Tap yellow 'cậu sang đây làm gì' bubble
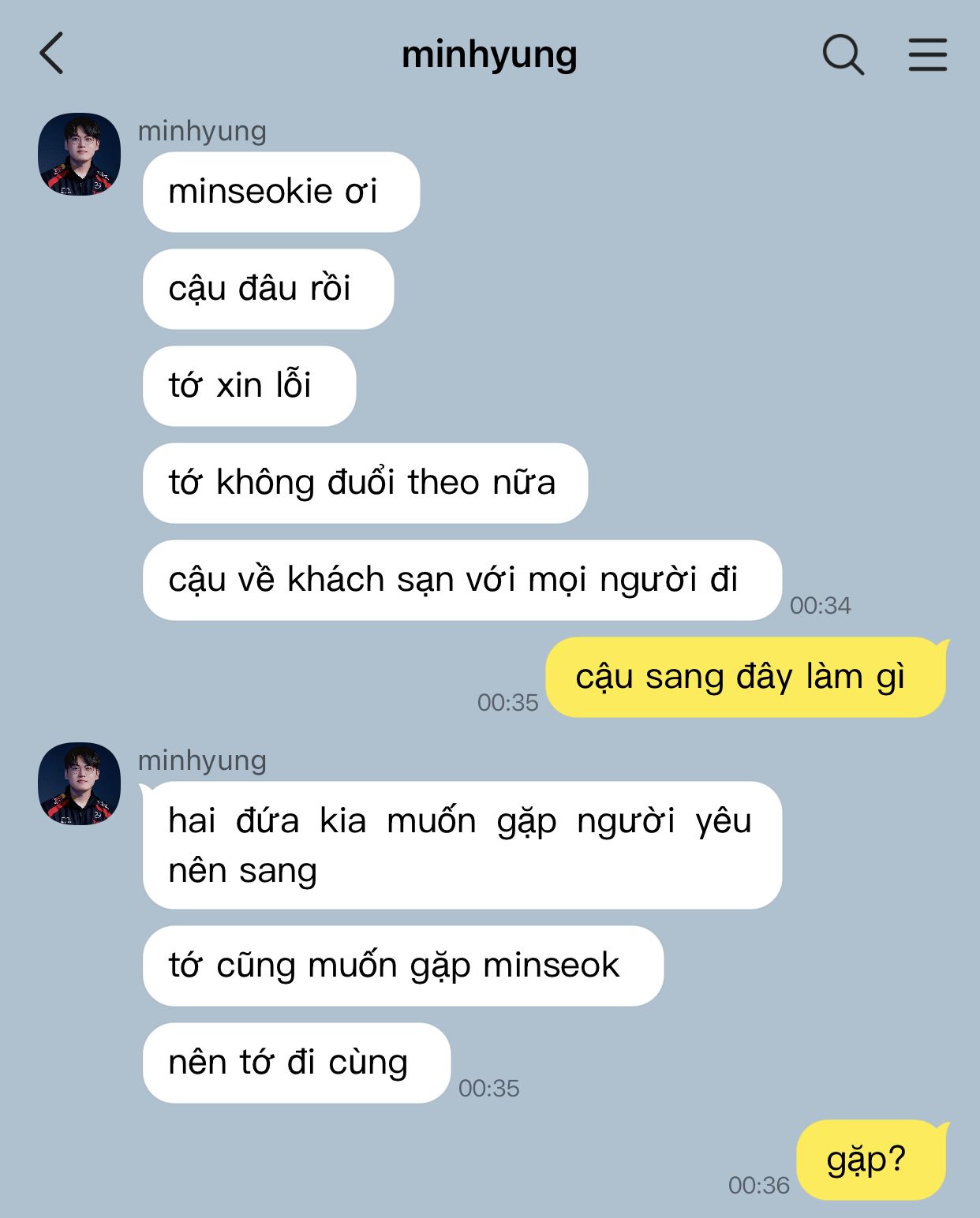Screen dimensions: 980x1218 click(747, 677)
